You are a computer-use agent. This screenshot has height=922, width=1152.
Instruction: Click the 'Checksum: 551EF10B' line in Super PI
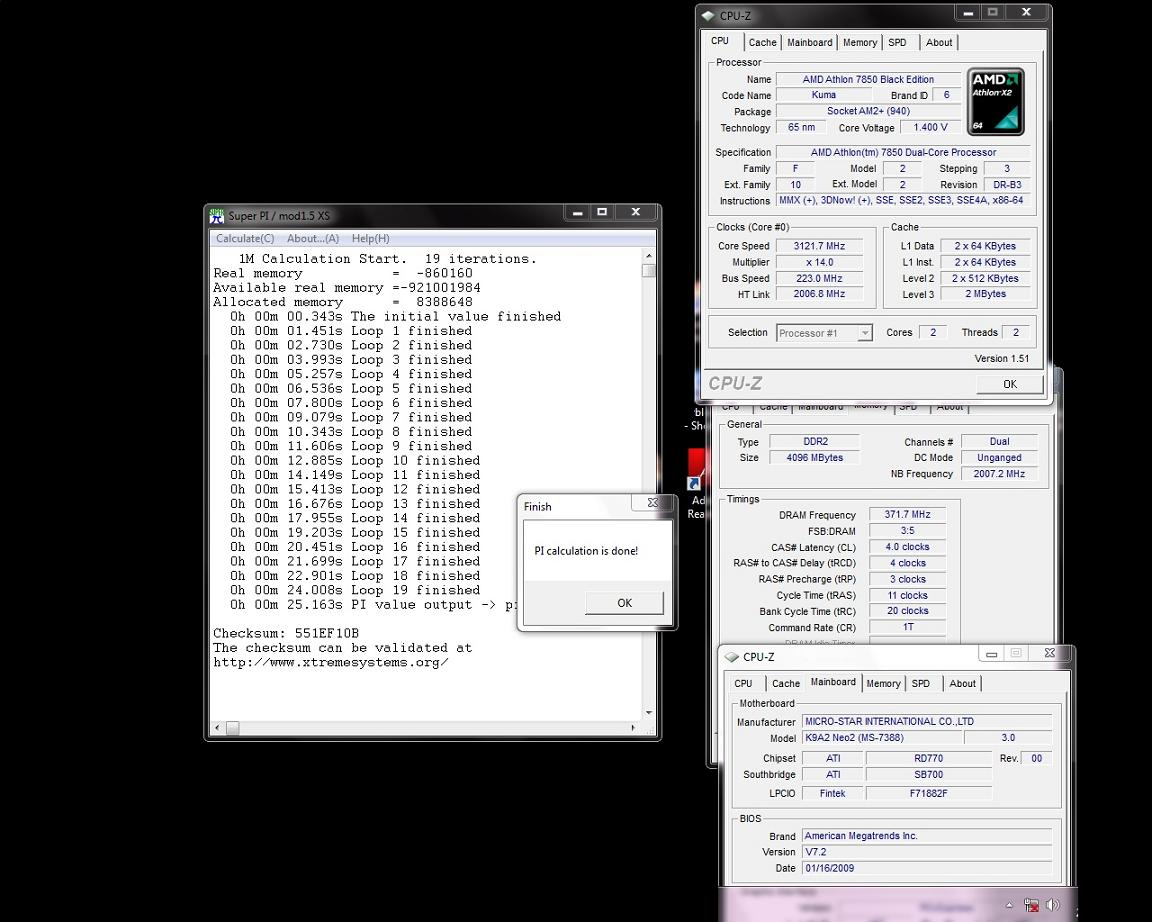(x=286, y=633)
